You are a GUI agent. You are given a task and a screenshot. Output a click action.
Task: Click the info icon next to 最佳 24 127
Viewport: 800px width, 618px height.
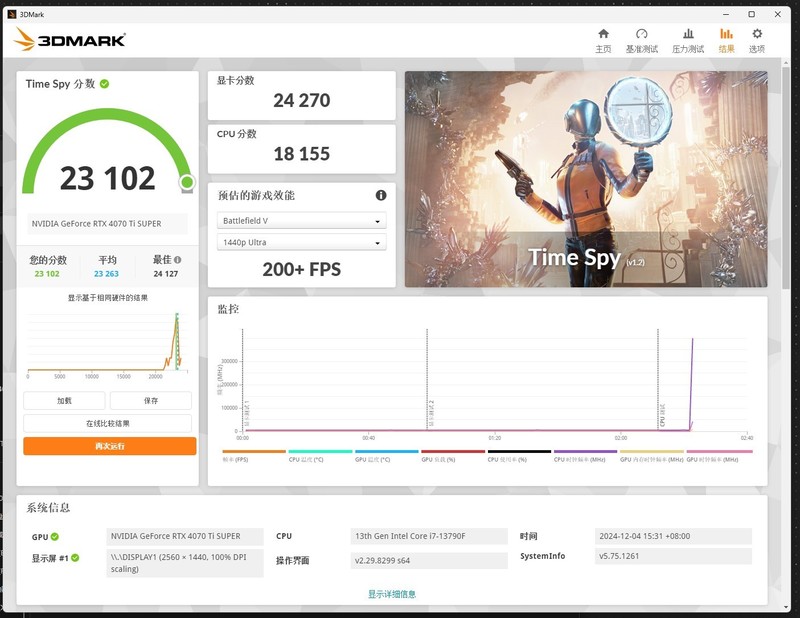(177, 259)
